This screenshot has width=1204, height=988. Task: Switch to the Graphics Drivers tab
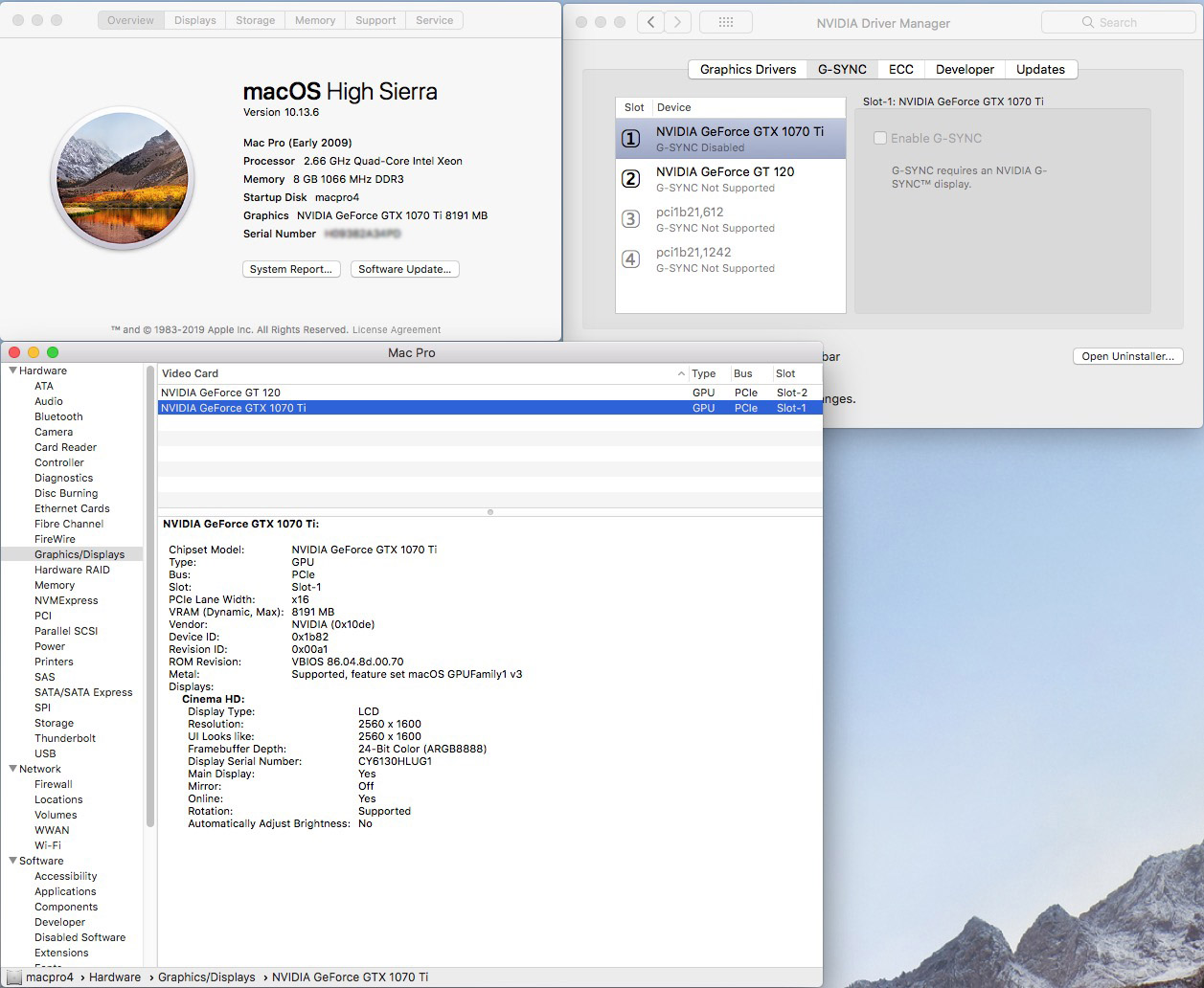click(748, 69)
